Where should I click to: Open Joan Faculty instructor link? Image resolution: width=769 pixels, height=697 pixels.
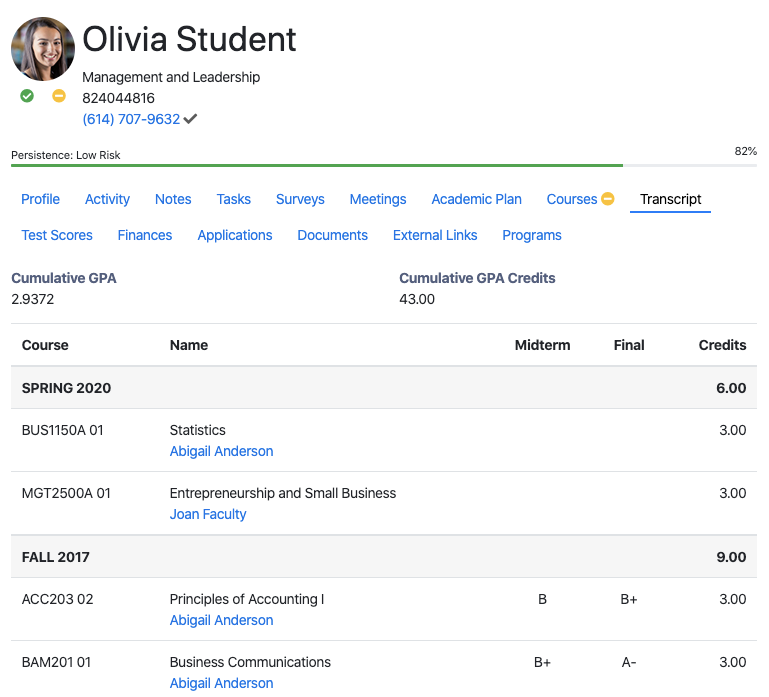click(x=208, y=514)
